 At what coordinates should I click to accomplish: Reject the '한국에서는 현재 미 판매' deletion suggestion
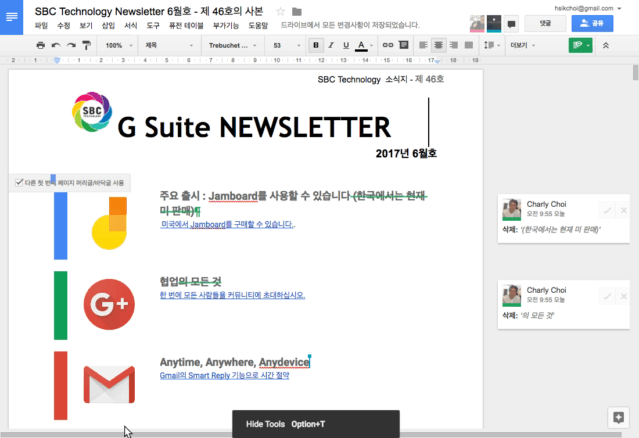click(x=624, y=211)
